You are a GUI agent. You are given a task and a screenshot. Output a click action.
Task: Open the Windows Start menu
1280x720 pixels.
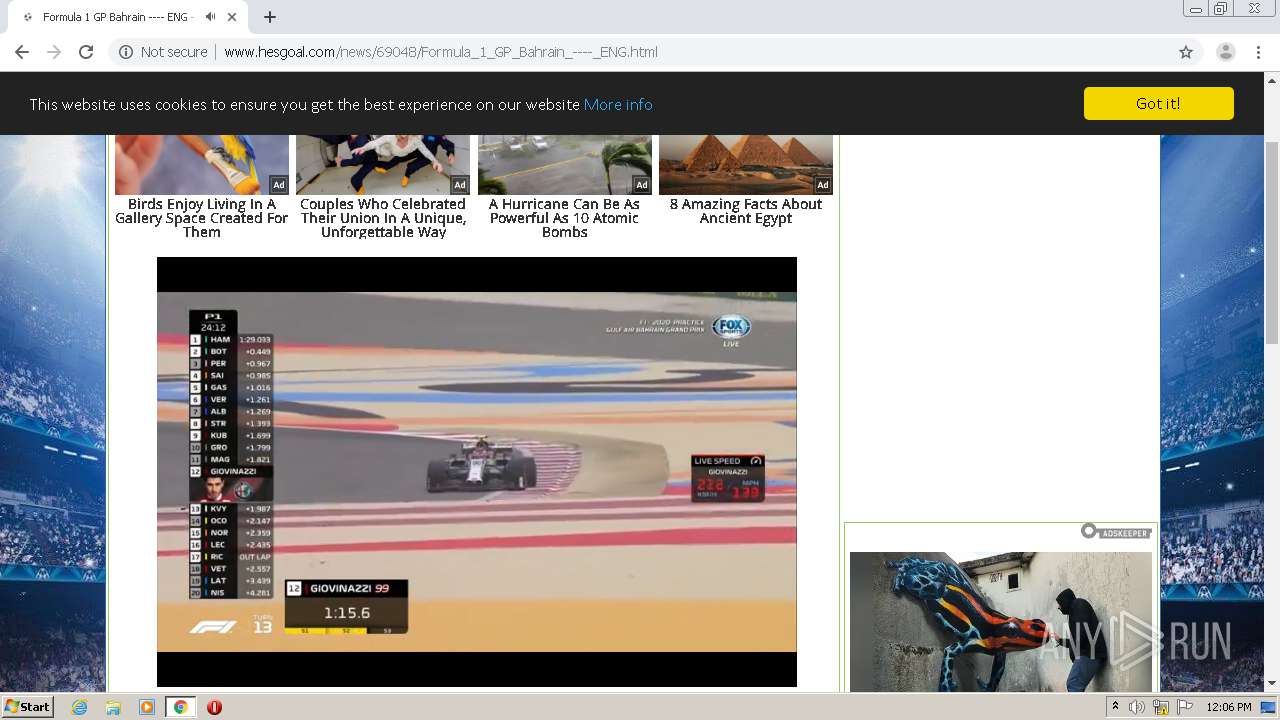click(28, 707)
